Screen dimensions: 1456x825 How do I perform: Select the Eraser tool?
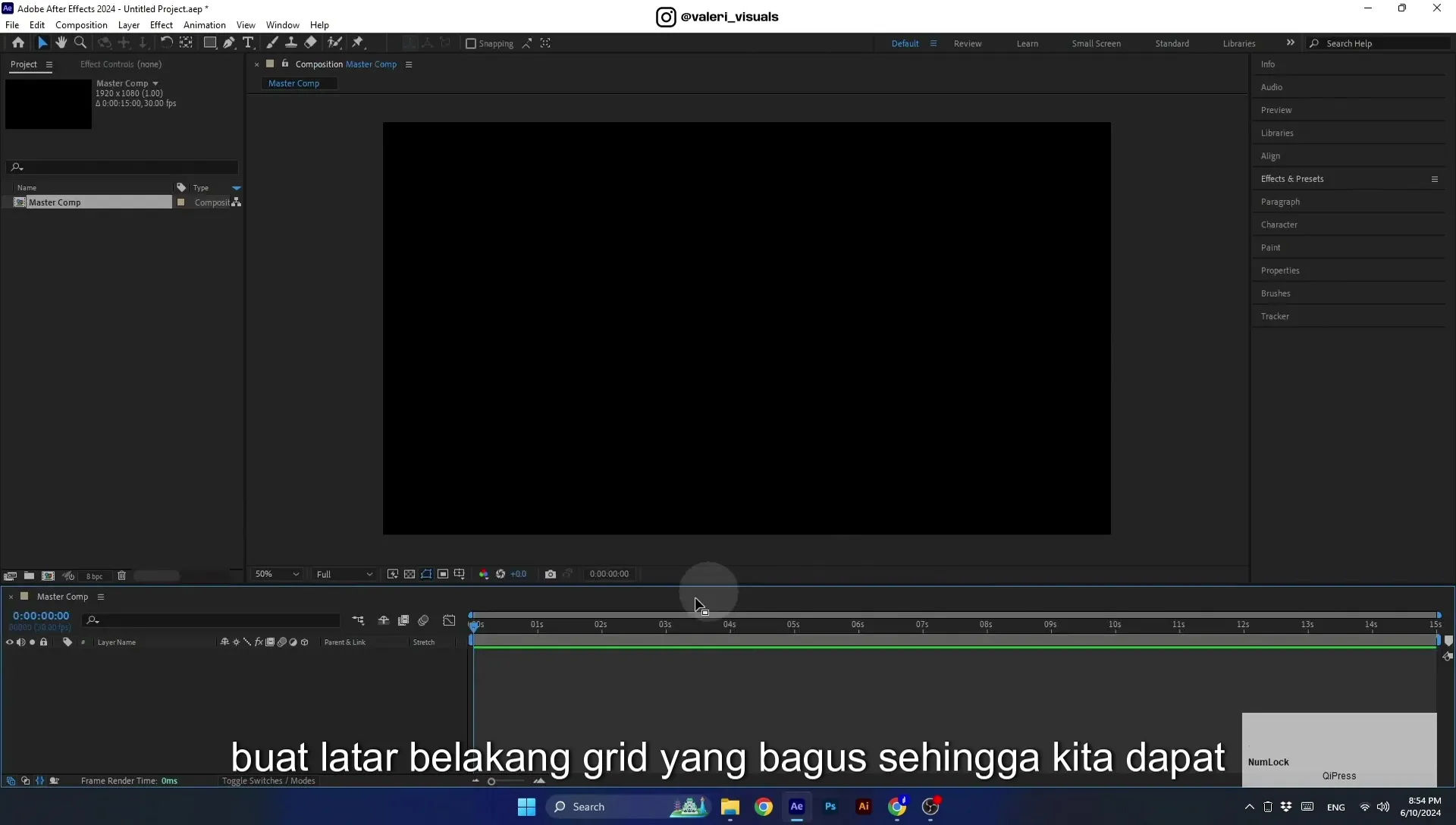tap(310, 43)
